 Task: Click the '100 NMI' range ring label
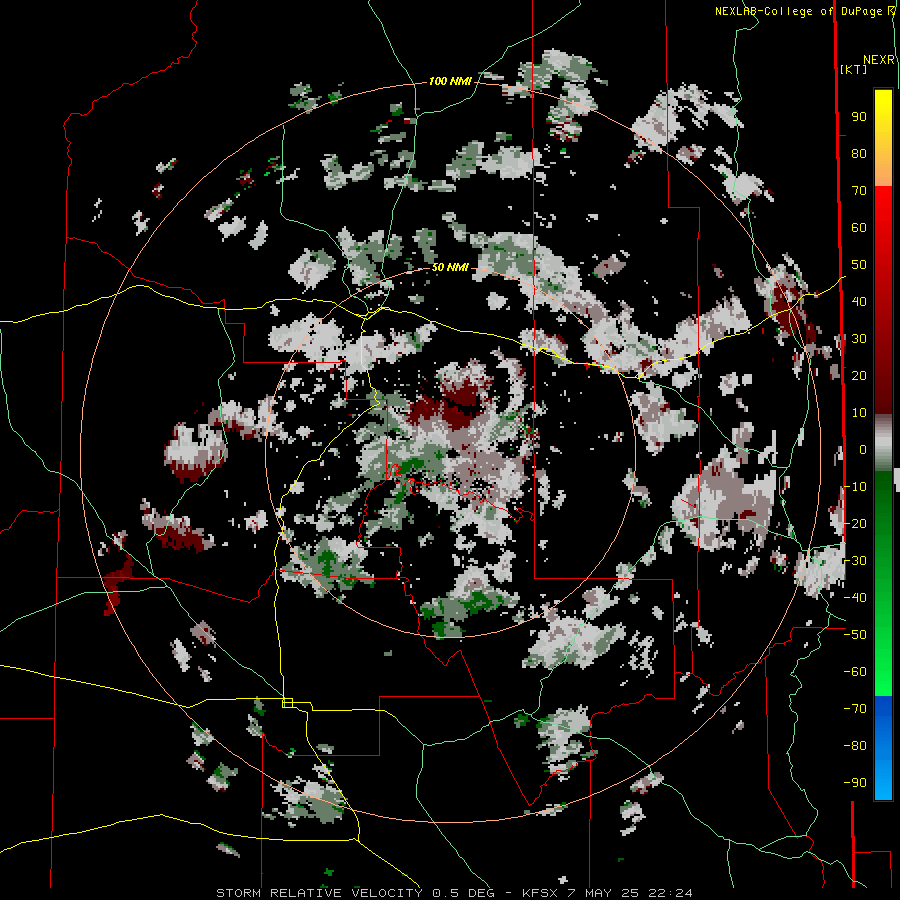click(450, 82)
